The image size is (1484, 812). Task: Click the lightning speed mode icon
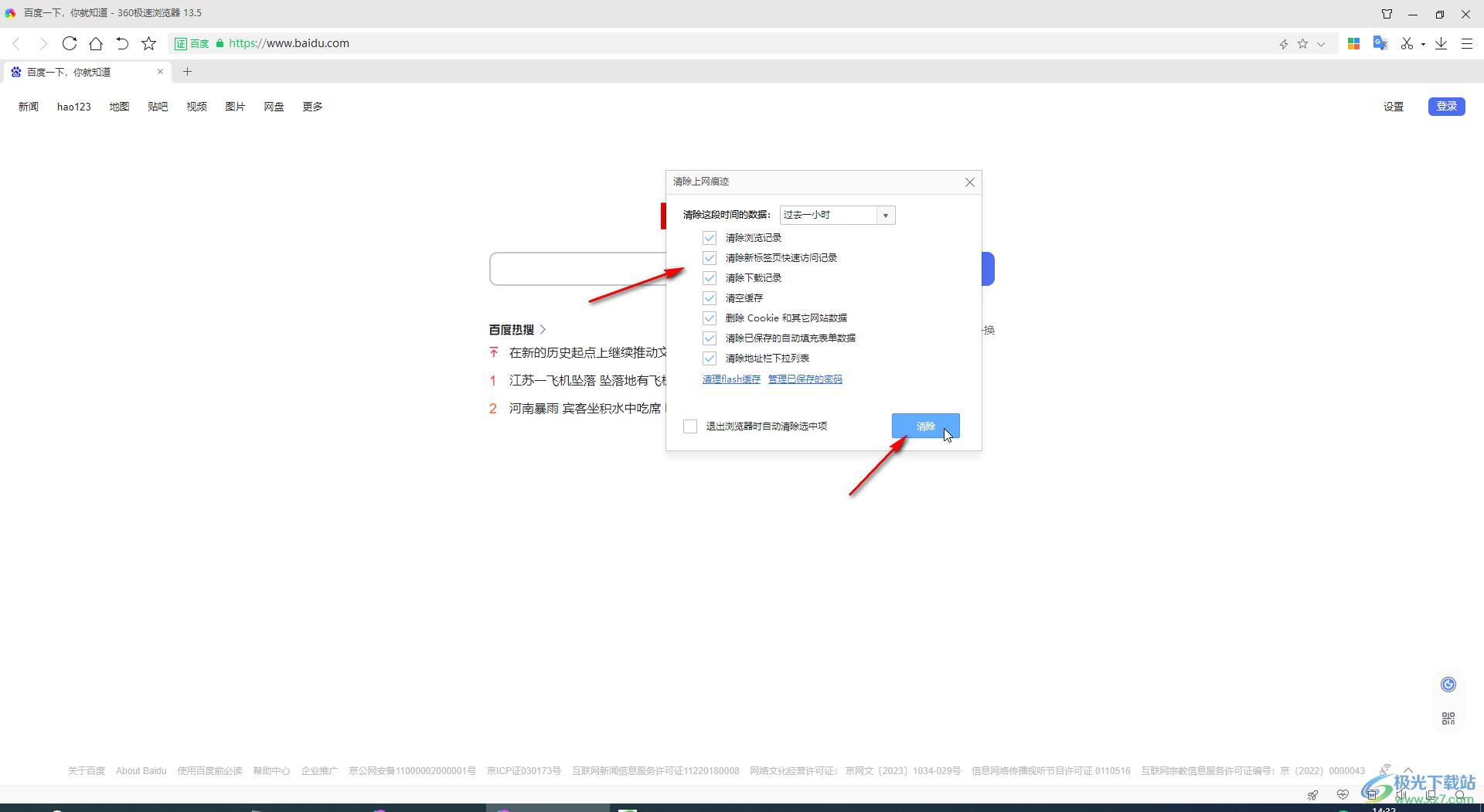pyautogui.click(x=1284, y=44)
